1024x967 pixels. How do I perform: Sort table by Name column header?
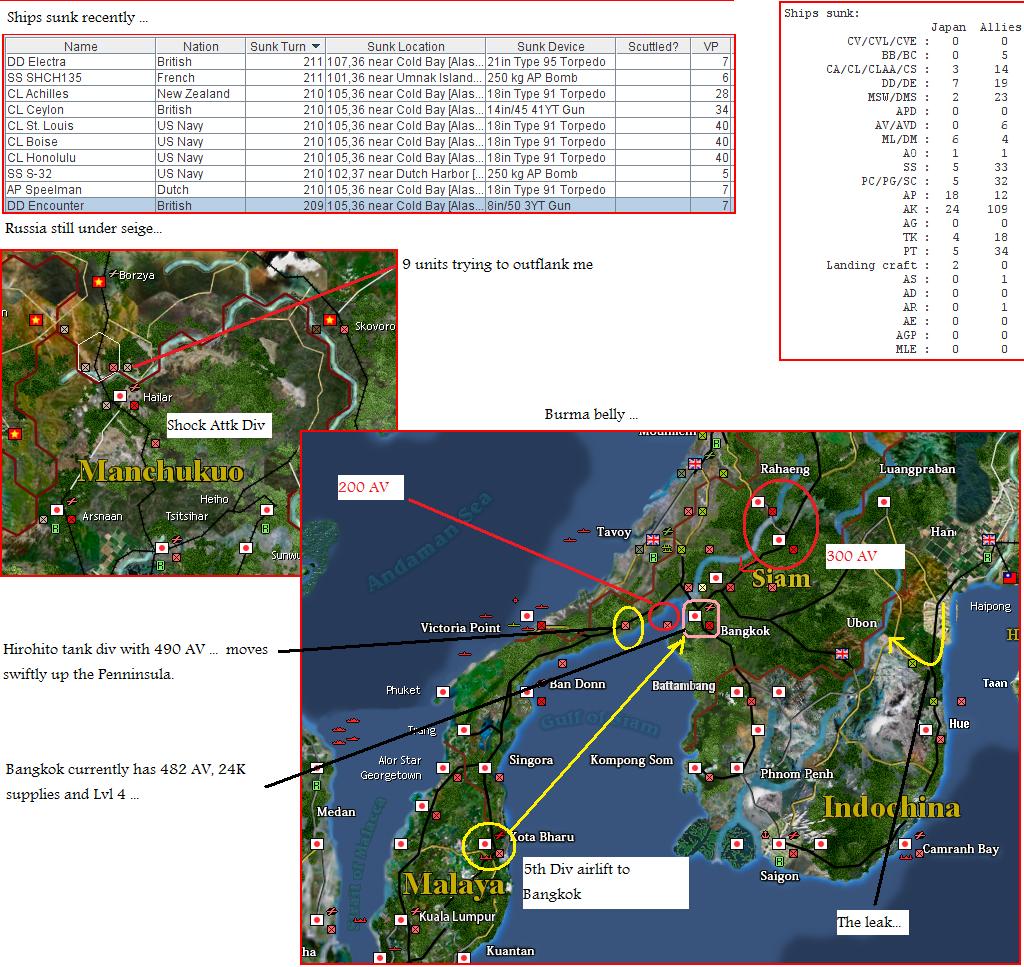[80, 46]
